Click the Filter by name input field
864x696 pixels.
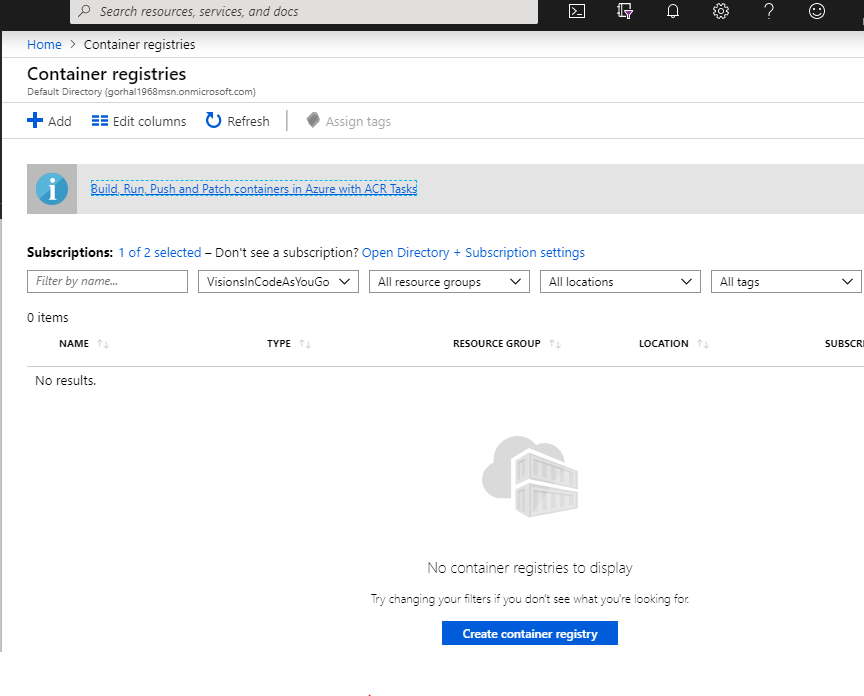(x=107, y=282)
